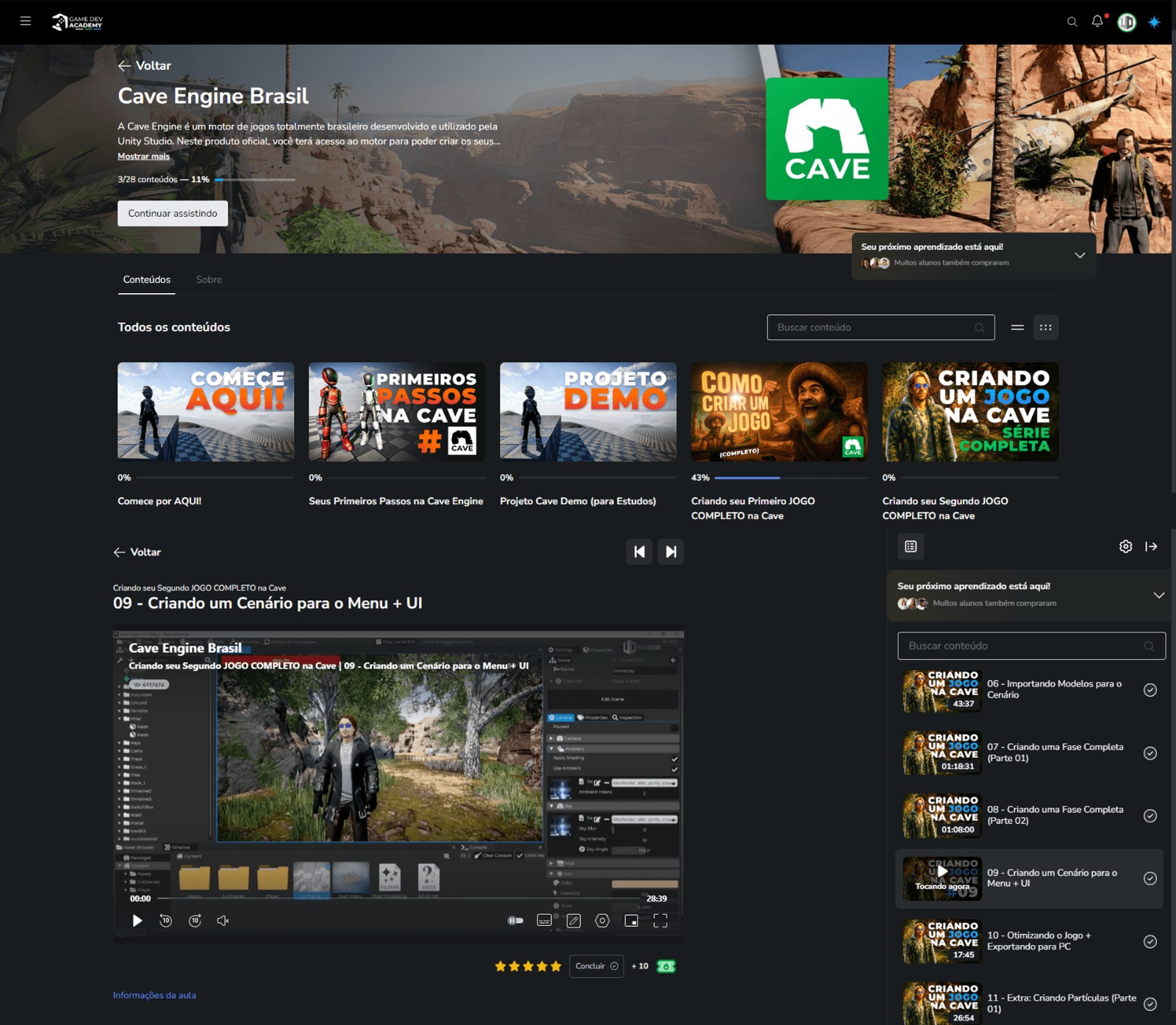Open lesson 08 Criando uma Fase Completa Parte 02
This screenshot has height=1025, width=1176.
point(1029,816)
